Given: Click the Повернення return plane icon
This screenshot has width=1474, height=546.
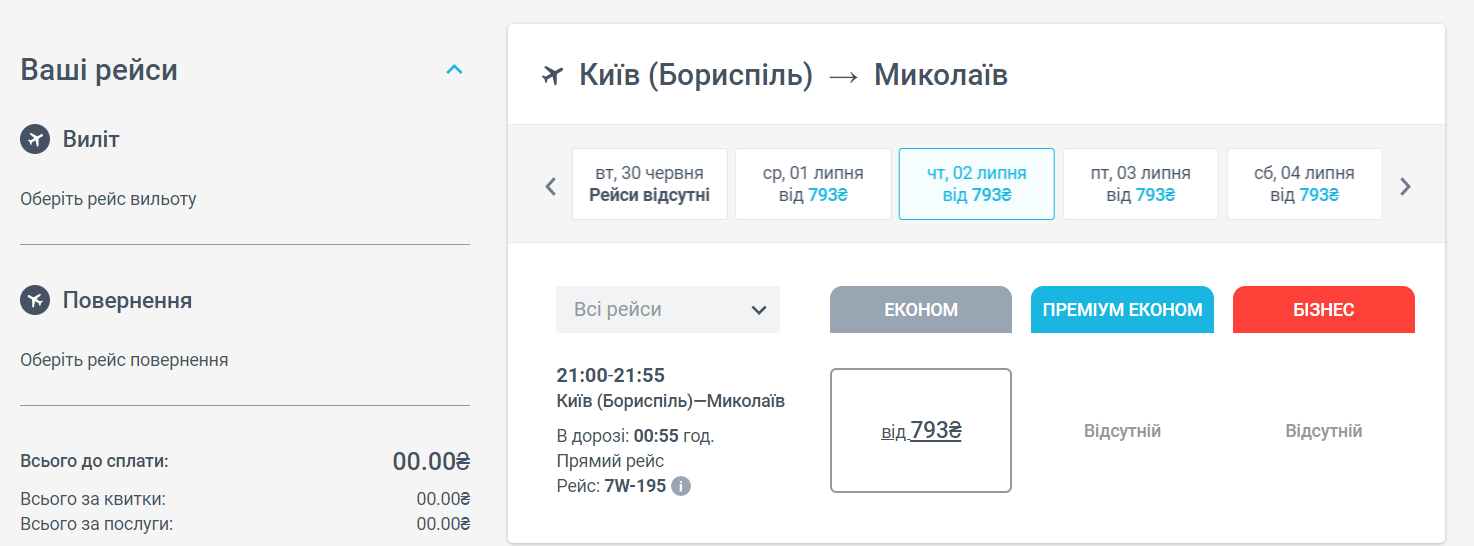Looking at the screenshot, I should pyautogui.click(x=35, y=300).
